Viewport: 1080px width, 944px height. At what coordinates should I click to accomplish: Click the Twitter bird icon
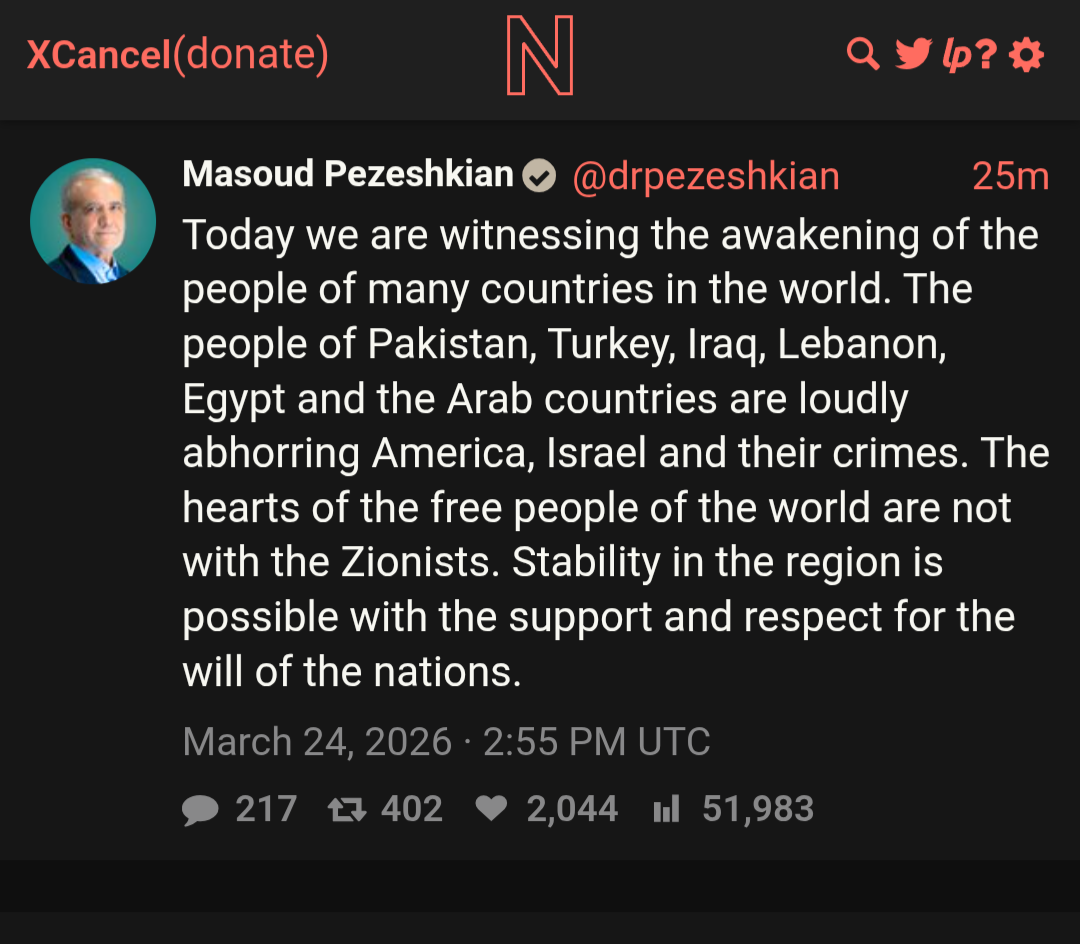[913, 54]
